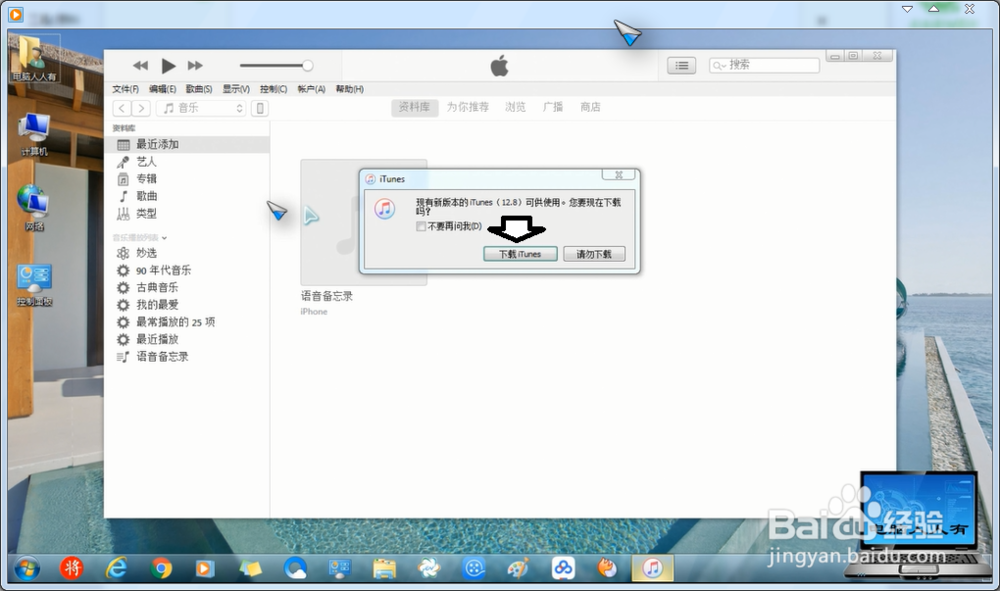Click the 语音备忘录 album thumbnail
This screenshot has width=1000, height=591.
pyautogui.click(x=329, y=222)
